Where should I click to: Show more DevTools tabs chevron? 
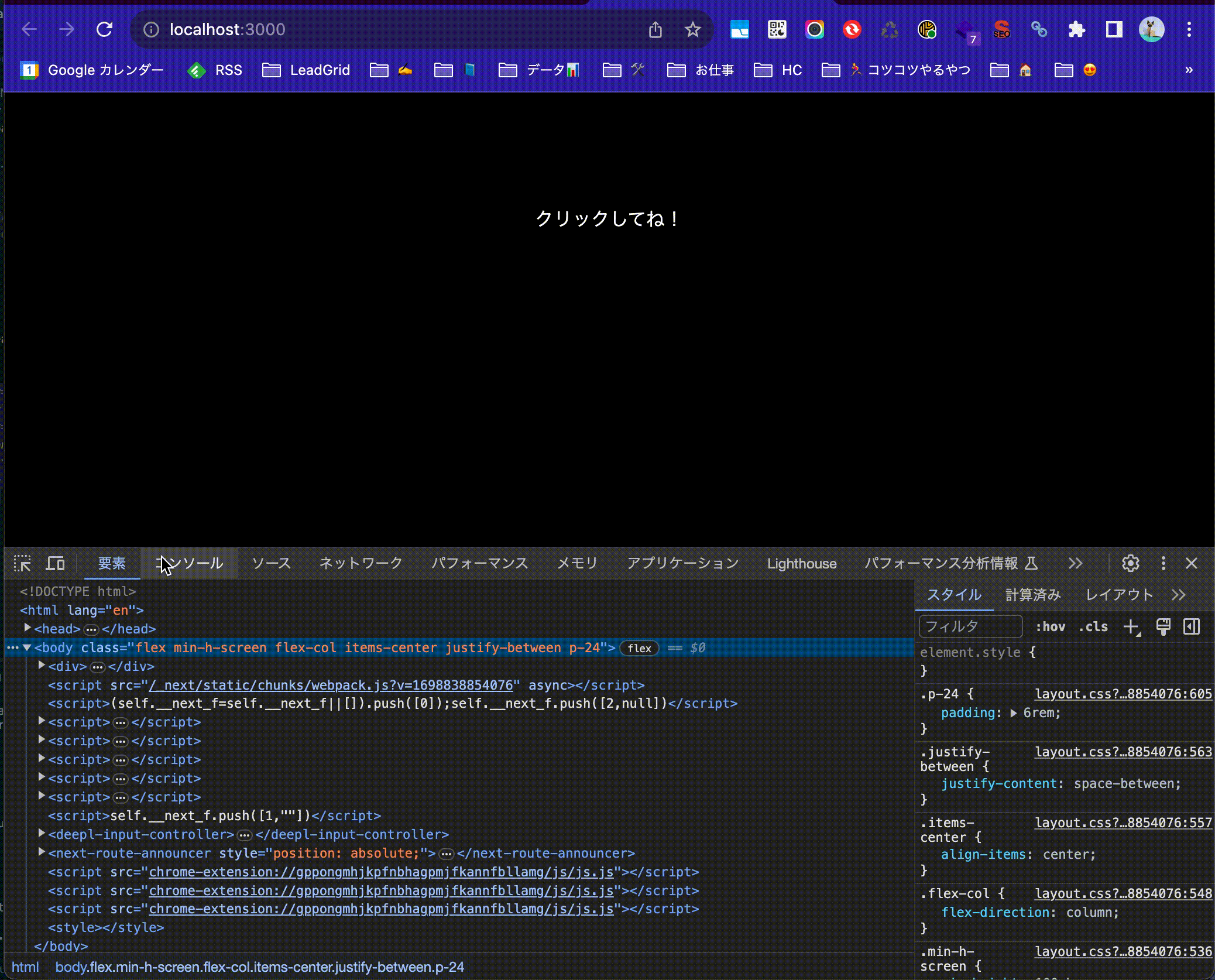click(1075, 563)
